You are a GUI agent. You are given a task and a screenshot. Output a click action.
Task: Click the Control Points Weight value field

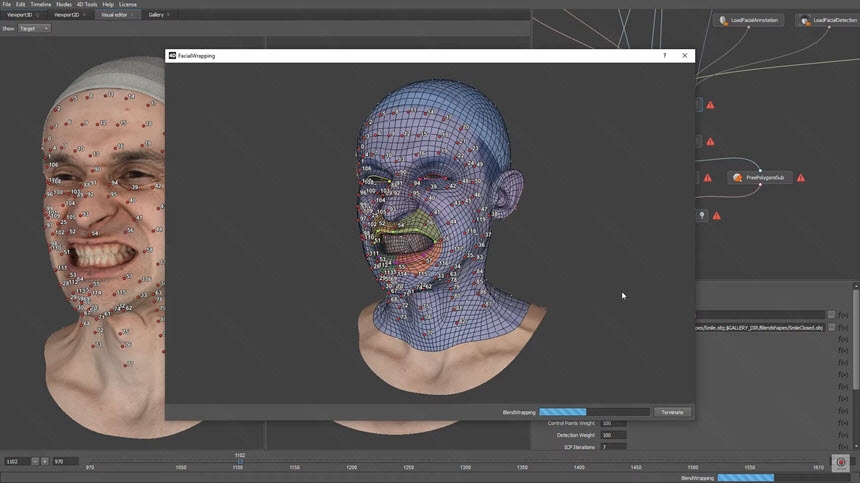click(x=613, y=423)
